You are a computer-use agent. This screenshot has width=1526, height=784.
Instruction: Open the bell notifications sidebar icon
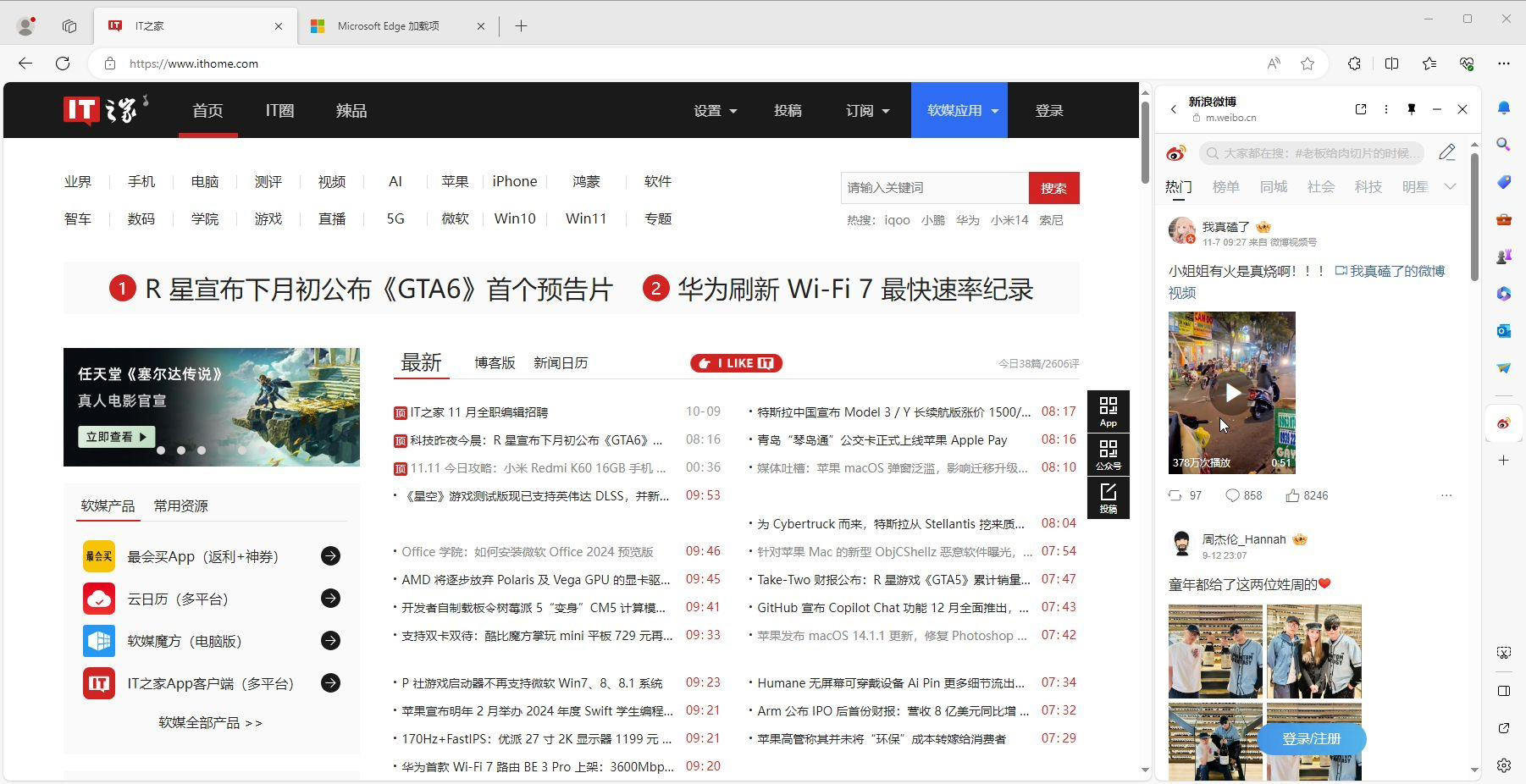tap(1504, 108)
